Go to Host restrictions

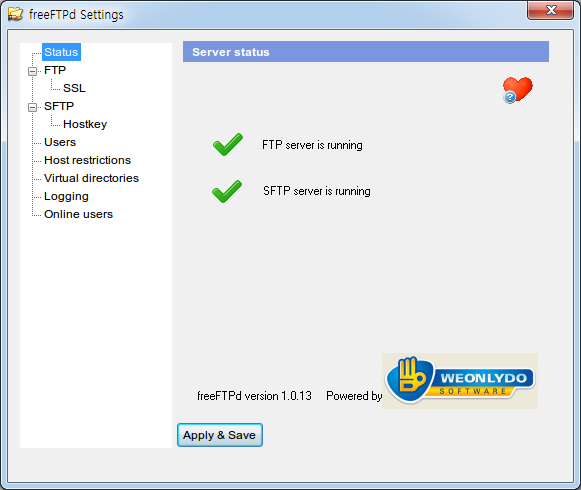coord(87,160)
